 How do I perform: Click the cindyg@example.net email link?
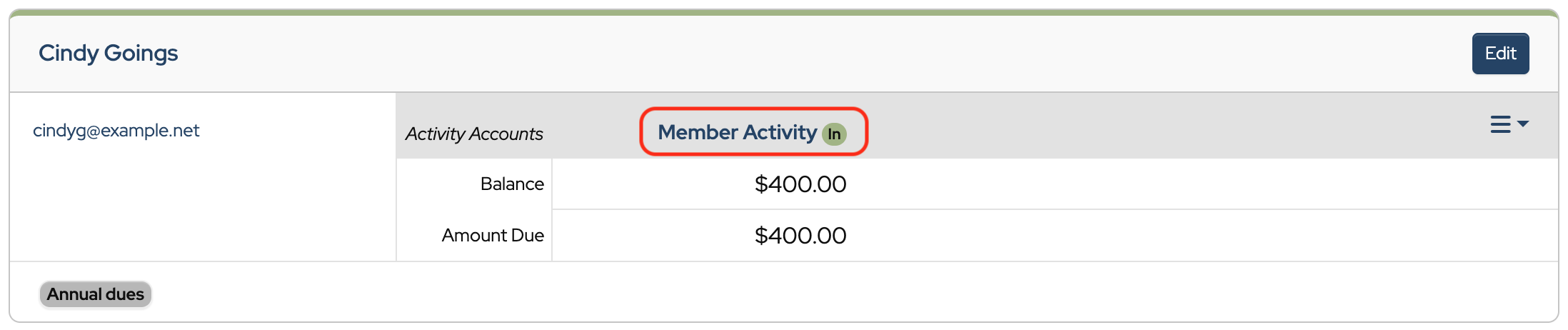click(116, 131)
